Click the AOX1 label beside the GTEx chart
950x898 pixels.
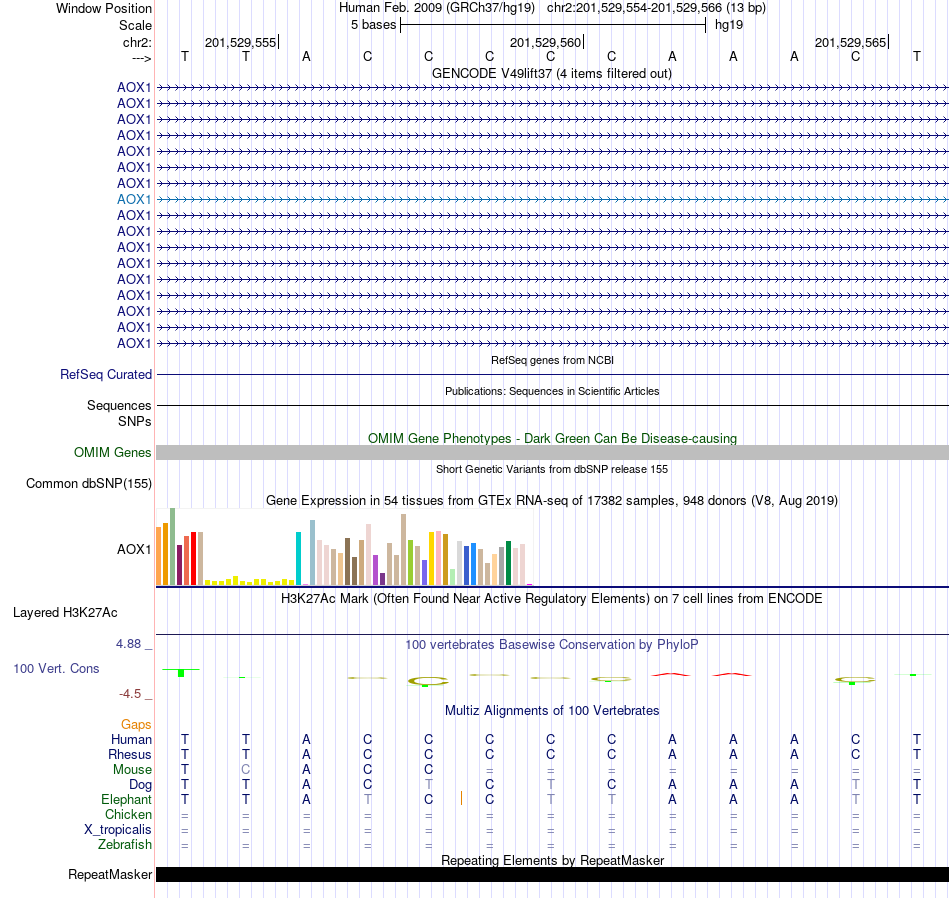tap(134, 550)
